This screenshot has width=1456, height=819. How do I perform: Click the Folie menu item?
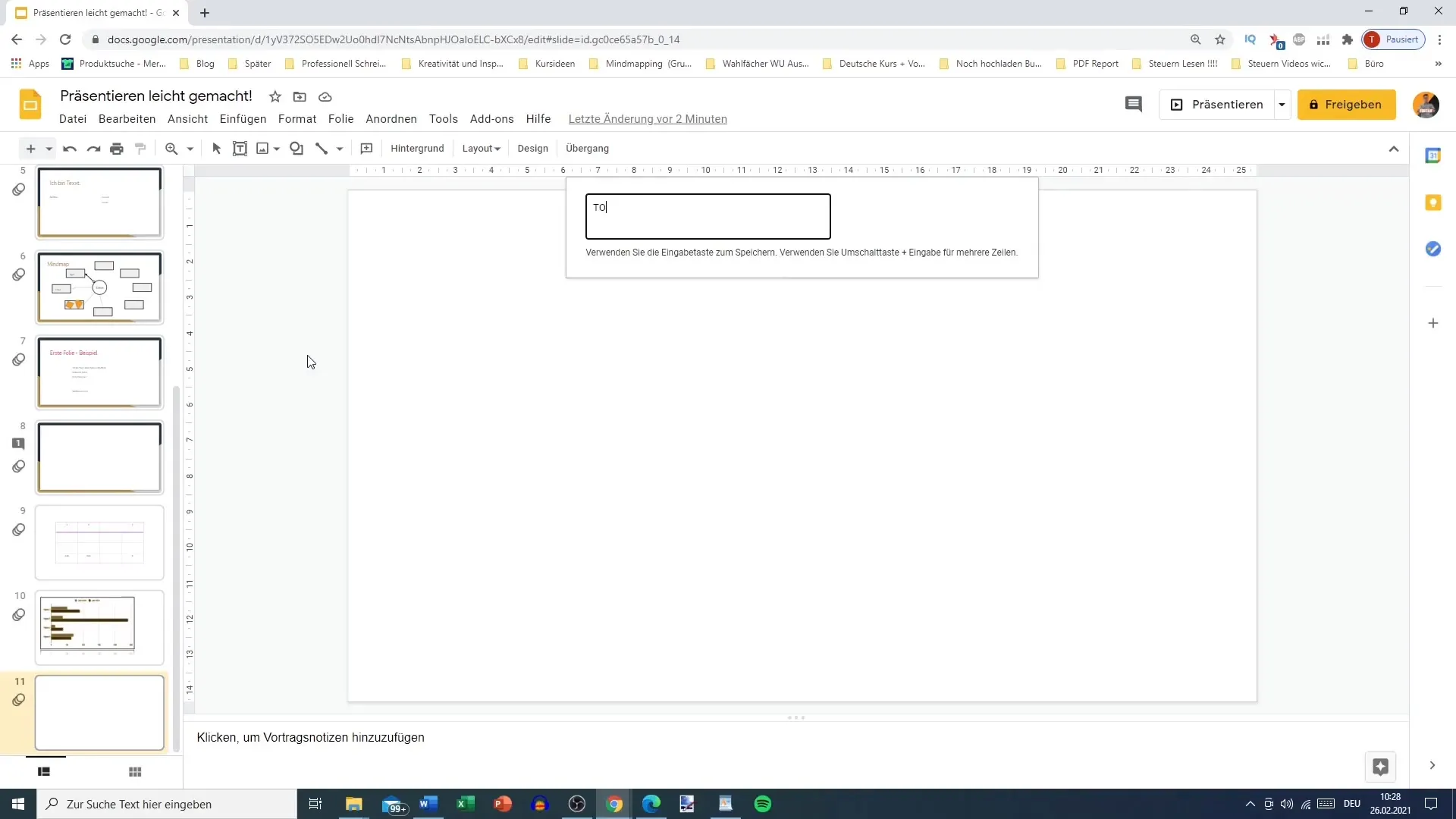341,119
